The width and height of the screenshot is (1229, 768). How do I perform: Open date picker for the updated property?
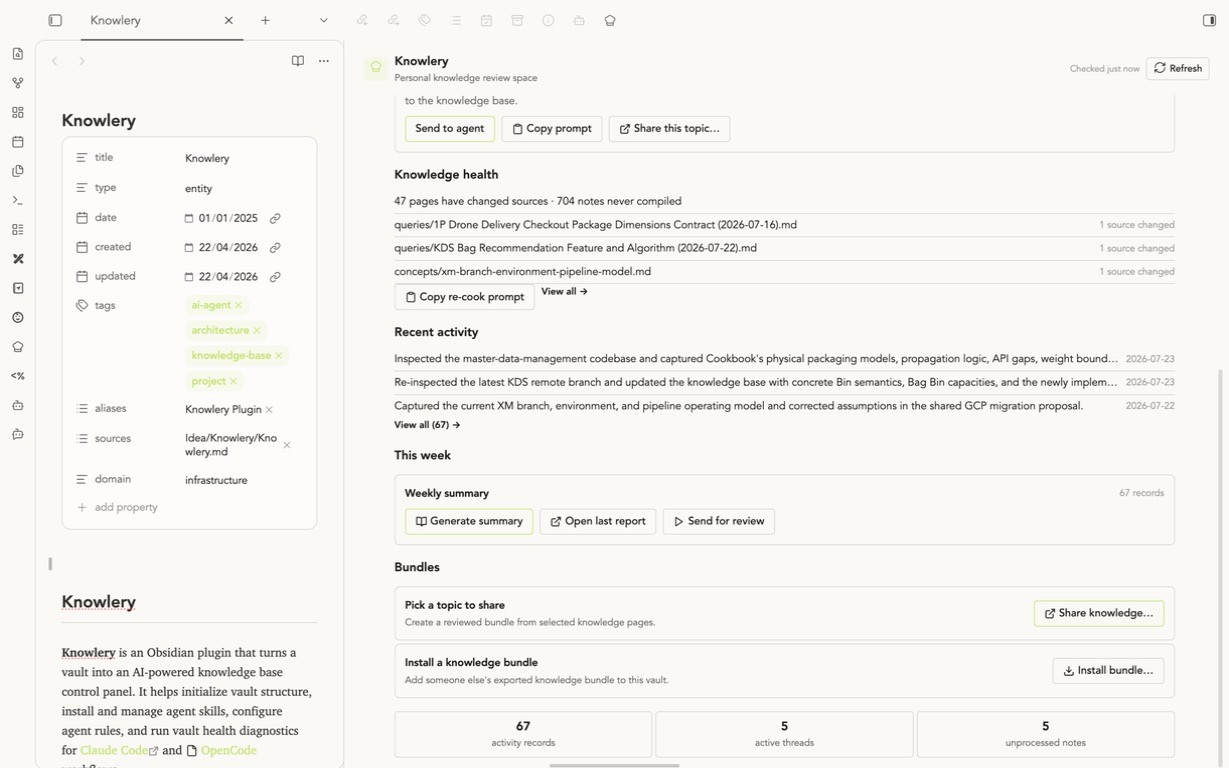pyautogui.click(x=189, y=277)
